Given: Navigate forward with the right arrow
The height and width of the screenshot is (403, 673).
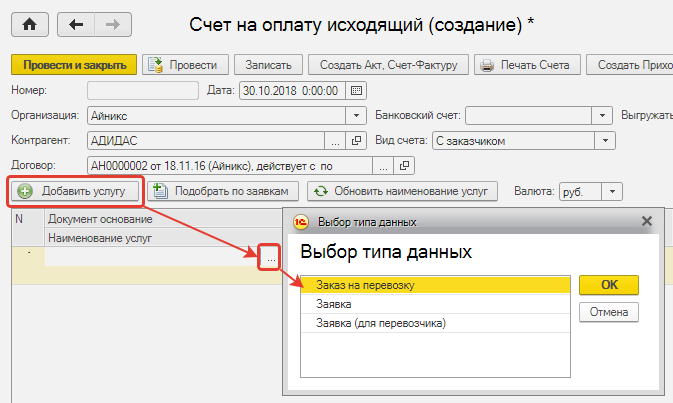Looking at the screenshot, I should 113,24.
